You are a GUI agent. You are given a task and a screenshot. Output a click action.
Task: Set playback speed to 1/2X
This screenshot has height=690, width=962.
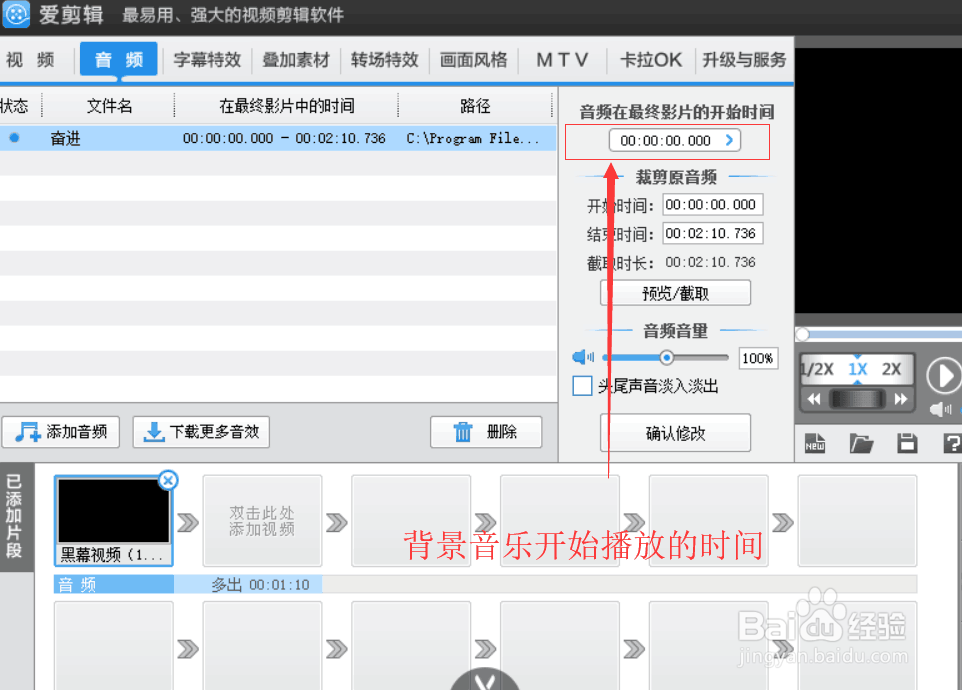[817, 369]
